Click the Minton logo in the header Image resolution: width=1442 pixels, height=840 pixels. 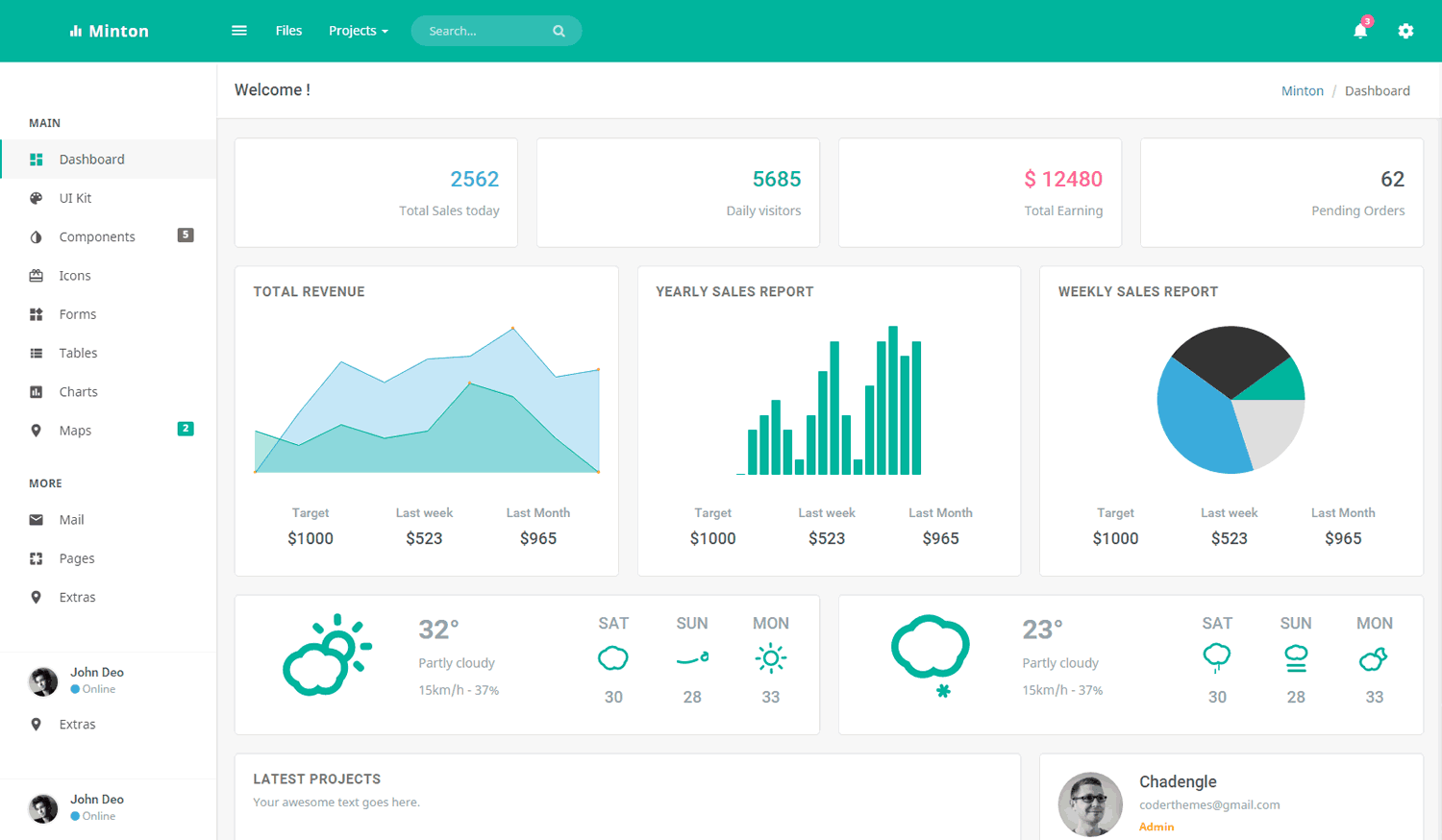[x=109, y=31]
